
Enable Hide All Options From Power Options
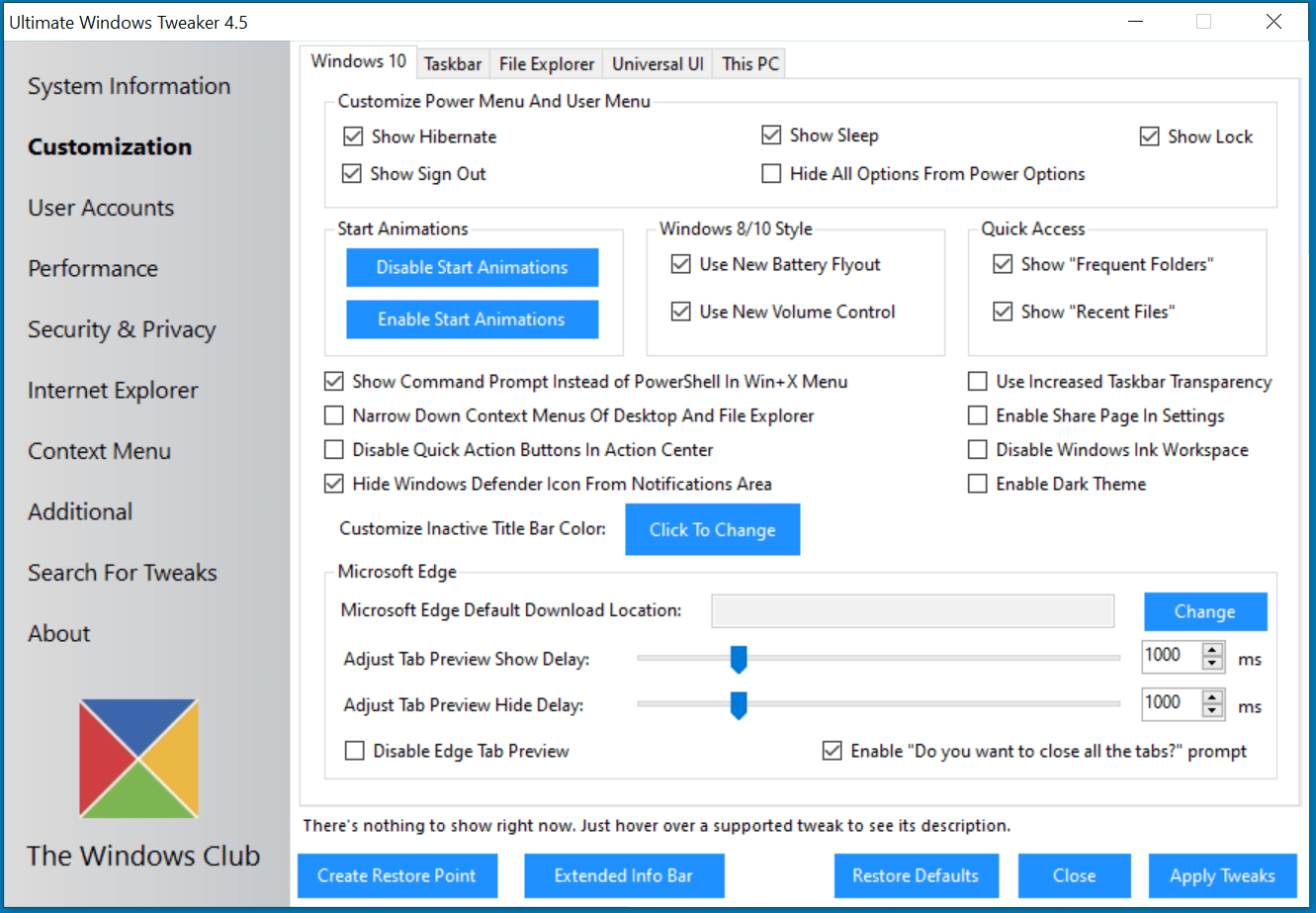pos(771,174)
